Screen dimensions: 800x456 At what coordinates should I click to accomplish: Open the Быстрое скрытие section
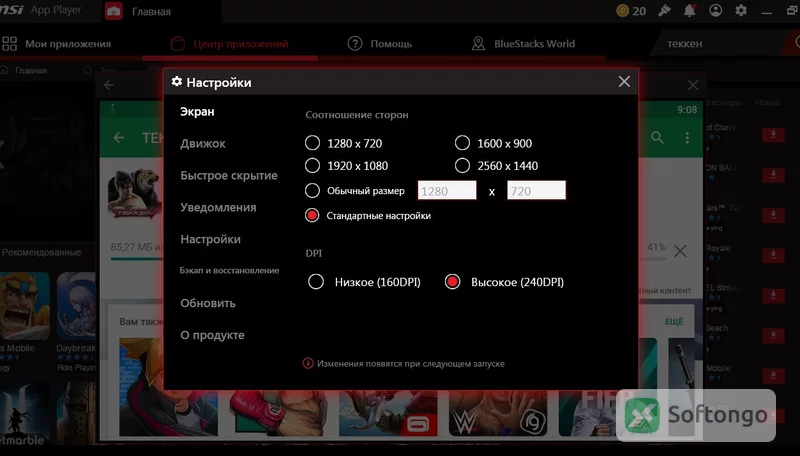pyautogui.click(x=229, y=175)
